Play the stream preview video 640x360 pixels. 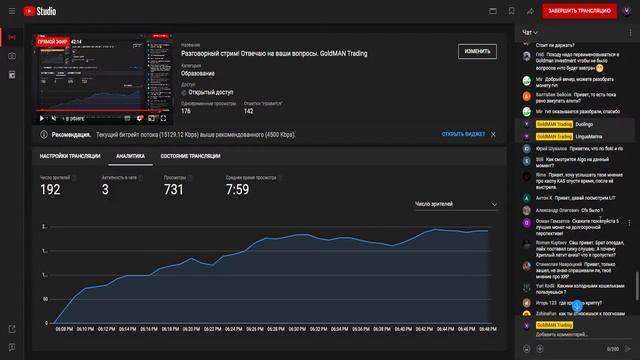42,118
